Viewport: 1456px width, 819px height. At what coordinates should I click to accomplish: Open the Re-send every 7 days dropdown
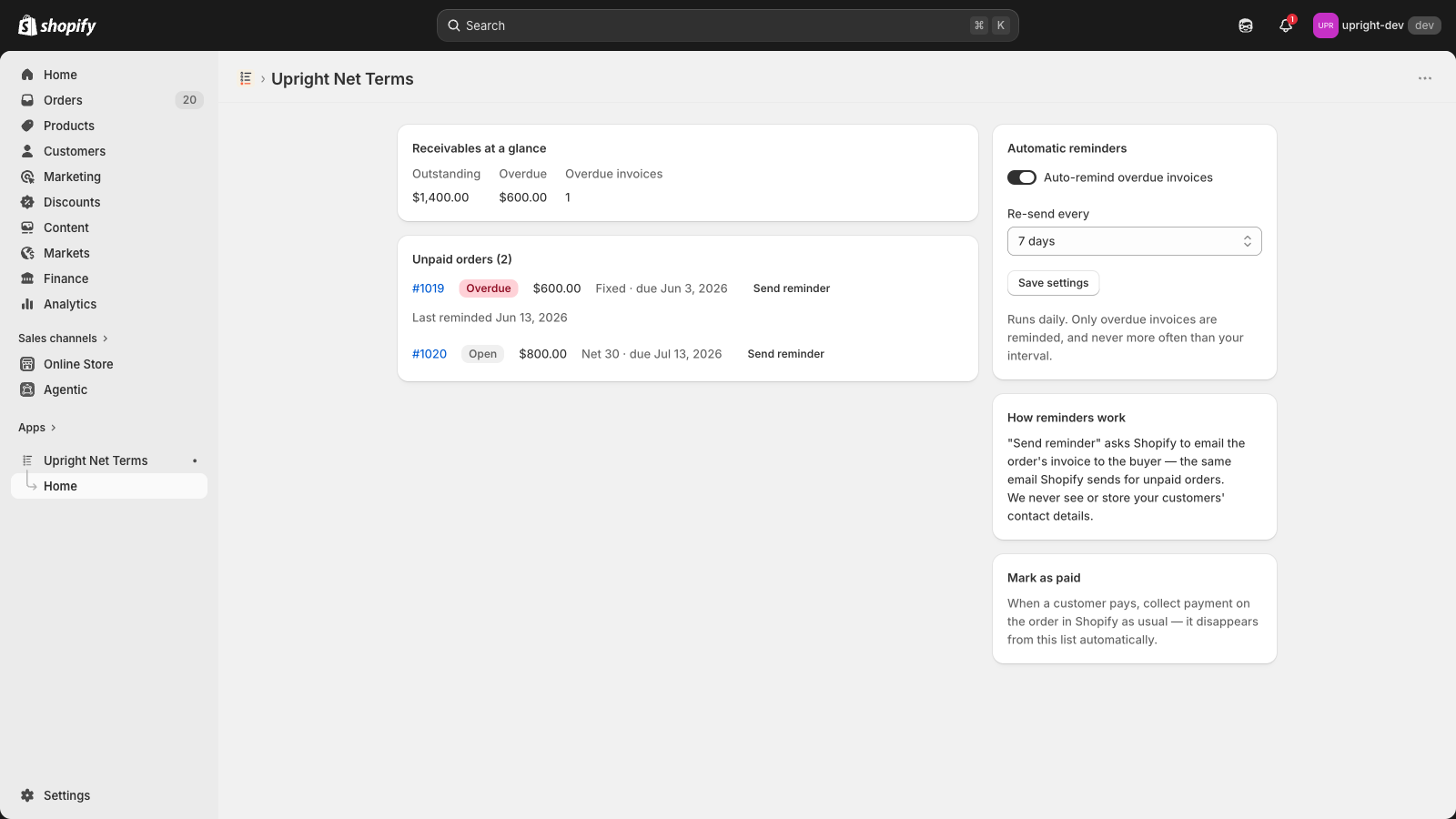pos(1135,241)
